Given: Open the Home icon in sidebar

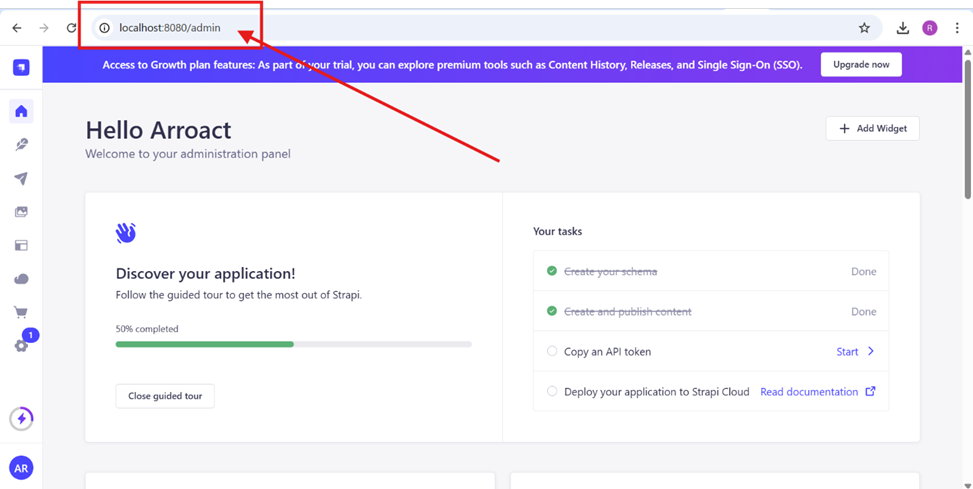Looking at the screenshot, I should point(21,111).
